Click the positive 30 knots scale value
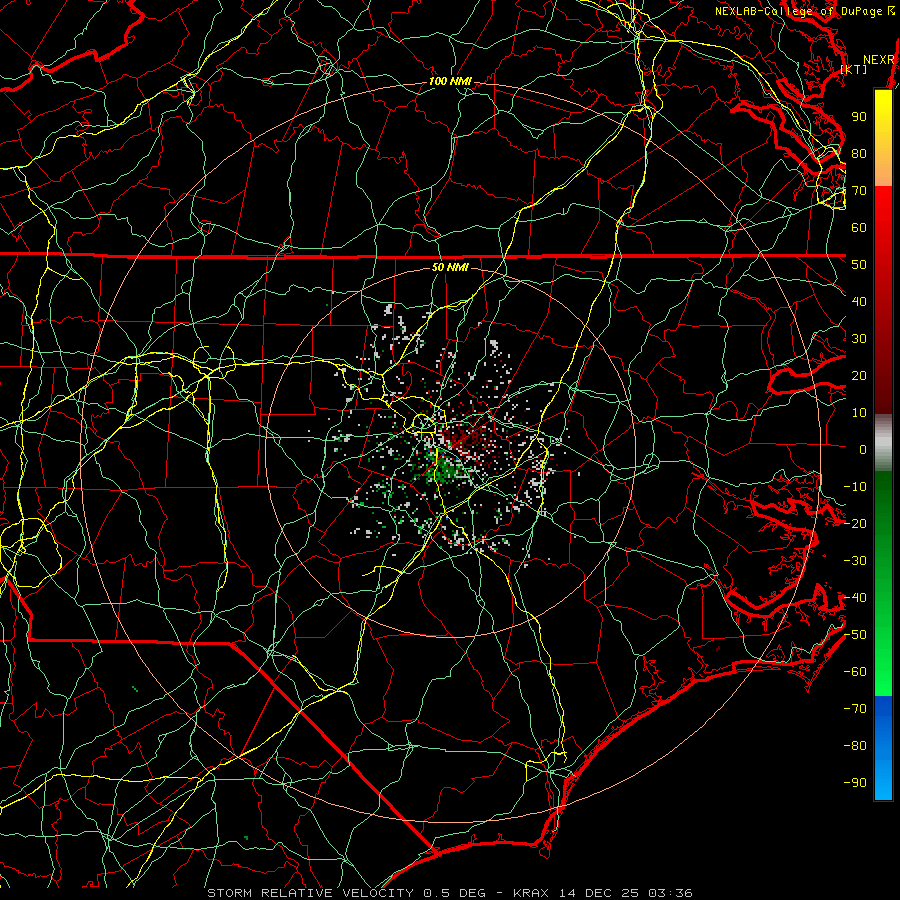Viewport: 900px width, 900px height. click(x=859, y=339)
